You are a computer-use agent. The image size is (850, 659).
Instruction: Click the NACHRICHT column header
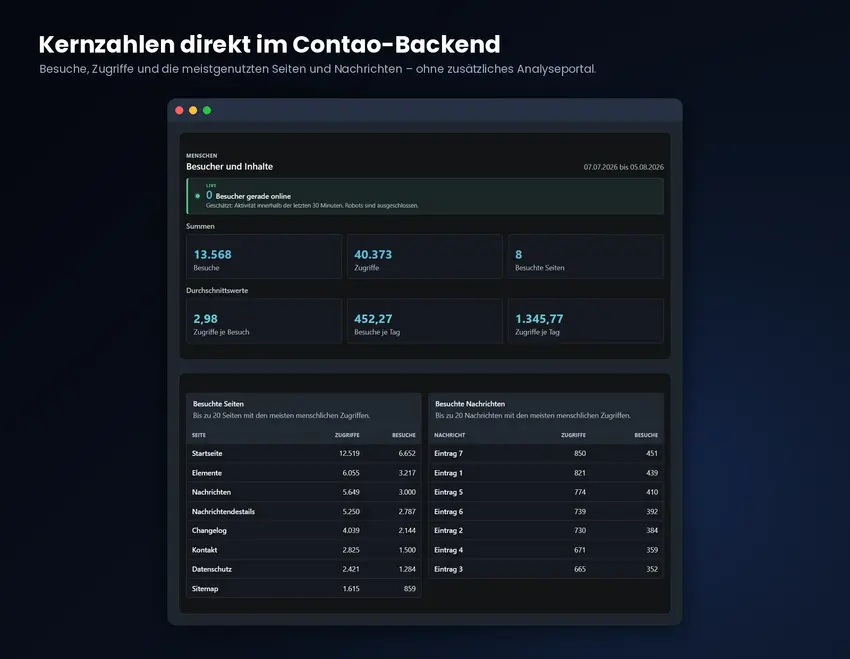pos(449,435)
